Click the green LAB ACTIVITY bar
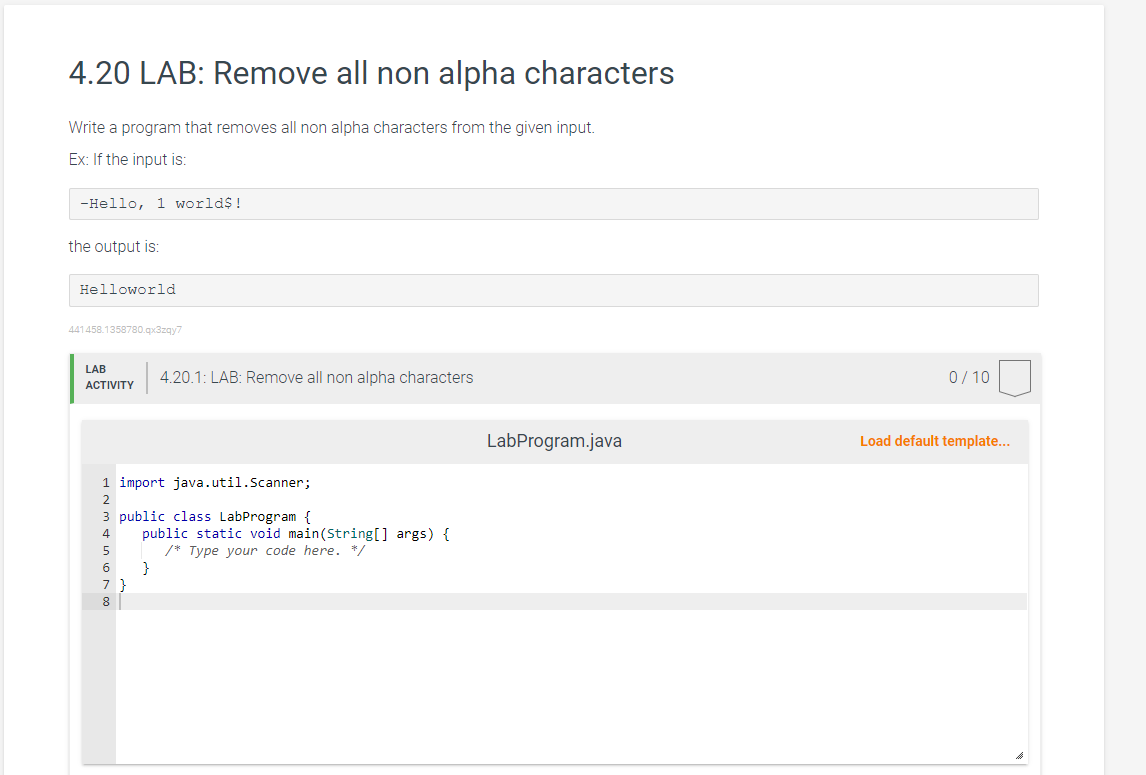This screenshot has height=775, width=1146. (x=70, y=377)
